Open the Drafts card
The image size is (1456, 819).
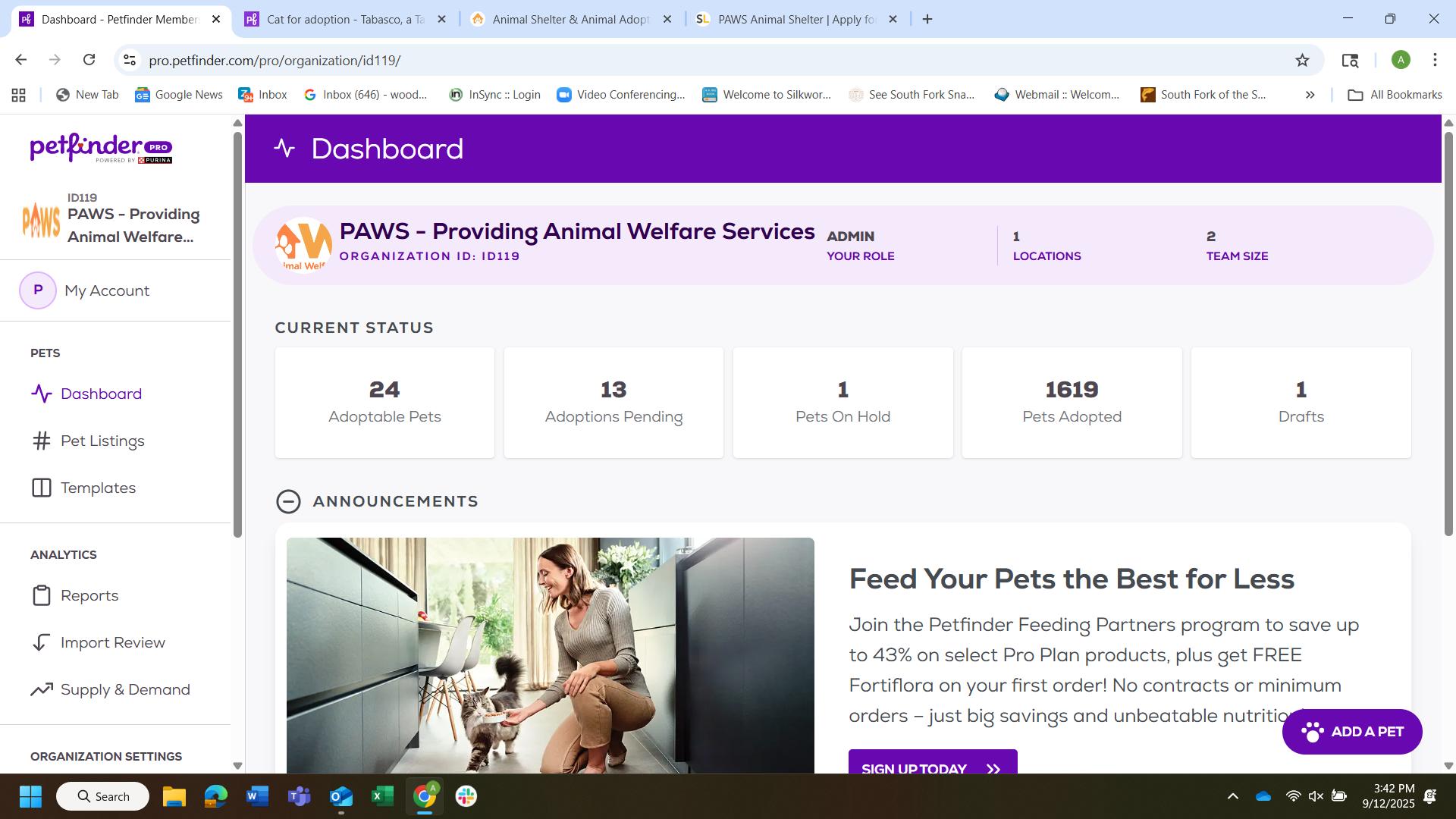[x=1301, y=403]
